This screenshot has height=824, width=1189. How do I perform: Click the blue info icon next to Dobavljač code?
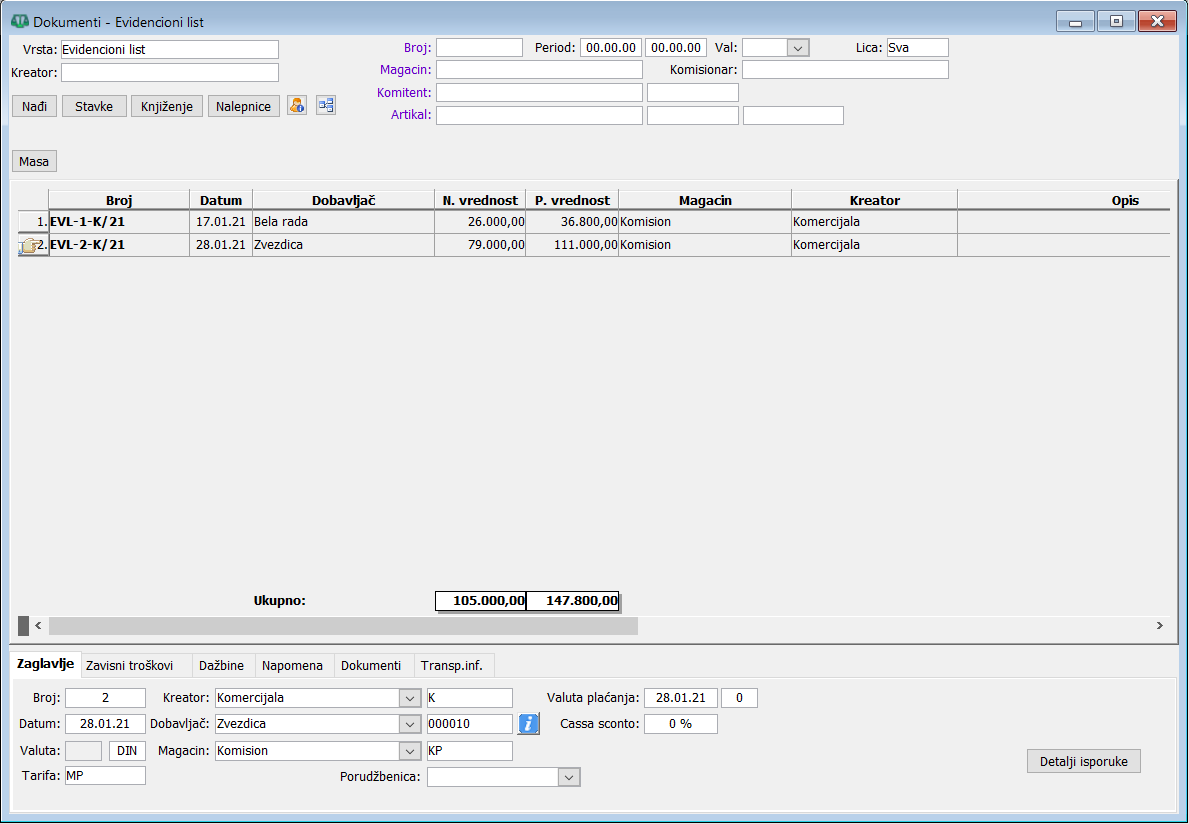coord(528,724)
